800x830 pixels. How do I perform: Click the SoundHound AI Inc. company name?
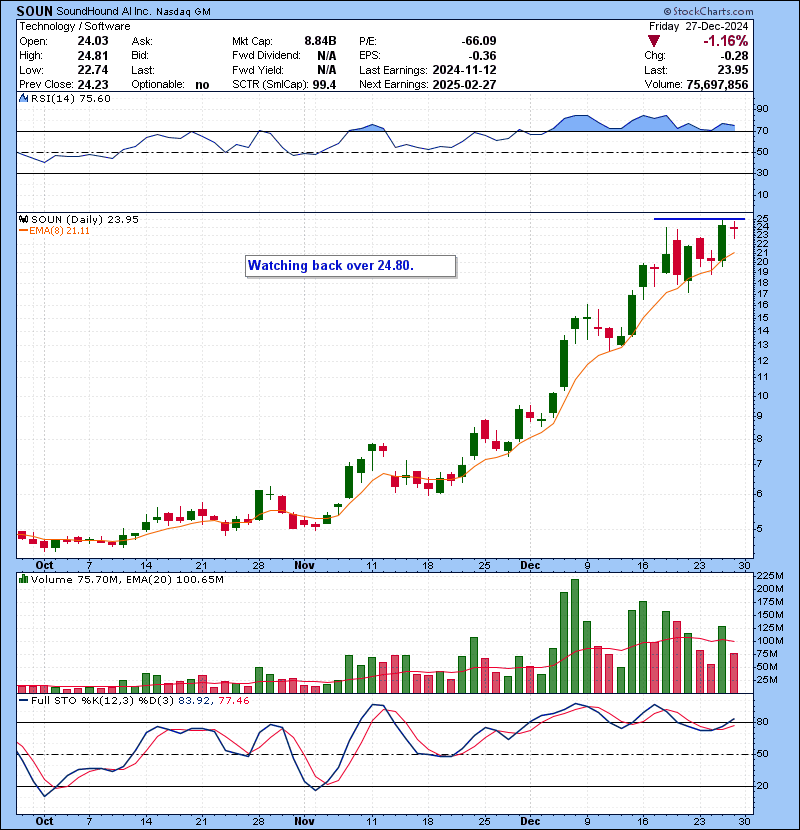click(x=104, y=11)
